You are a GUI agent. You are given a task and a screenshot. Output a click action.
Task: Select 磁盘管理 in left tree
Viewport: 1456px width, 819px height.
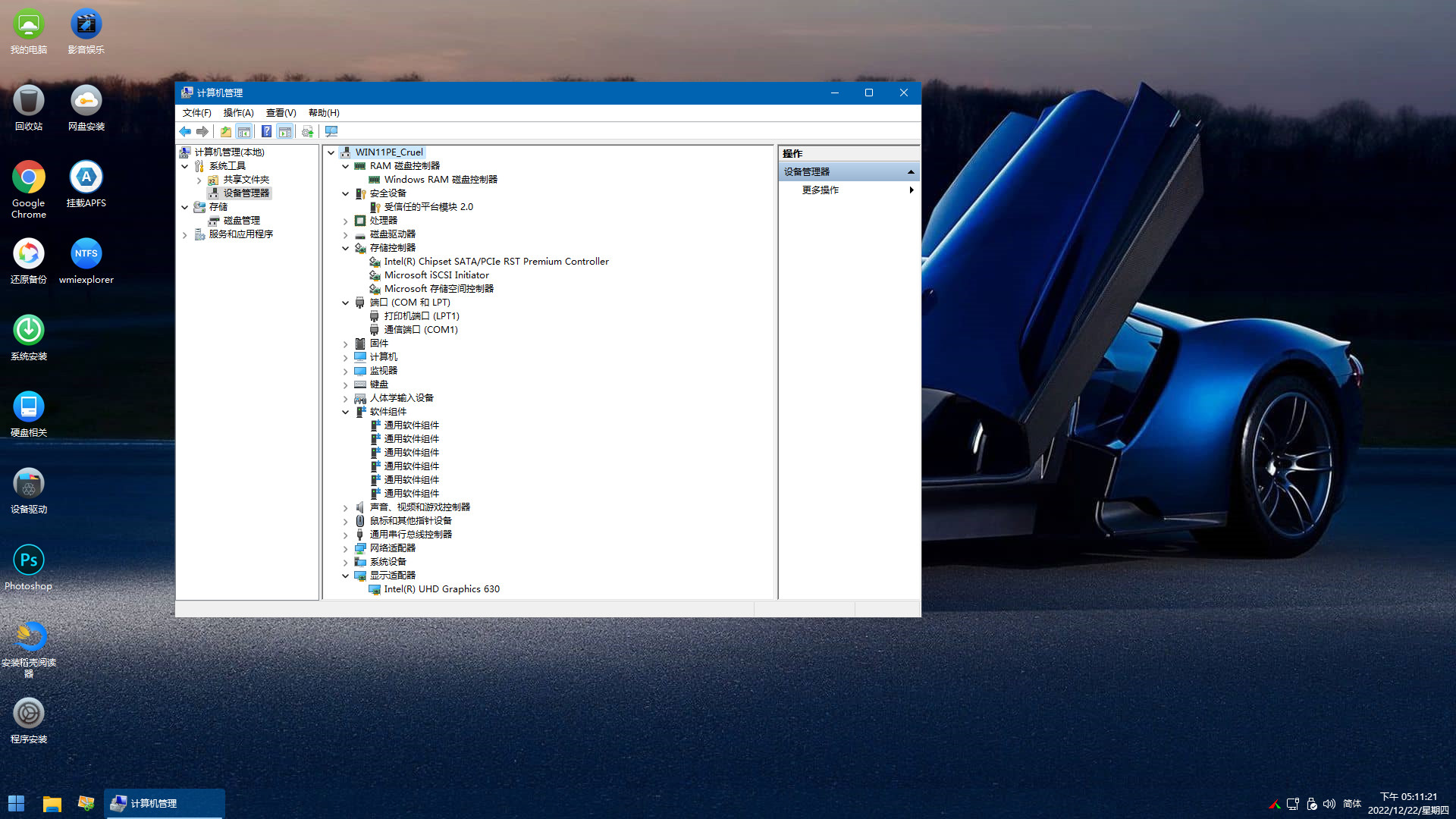(241, 221)
